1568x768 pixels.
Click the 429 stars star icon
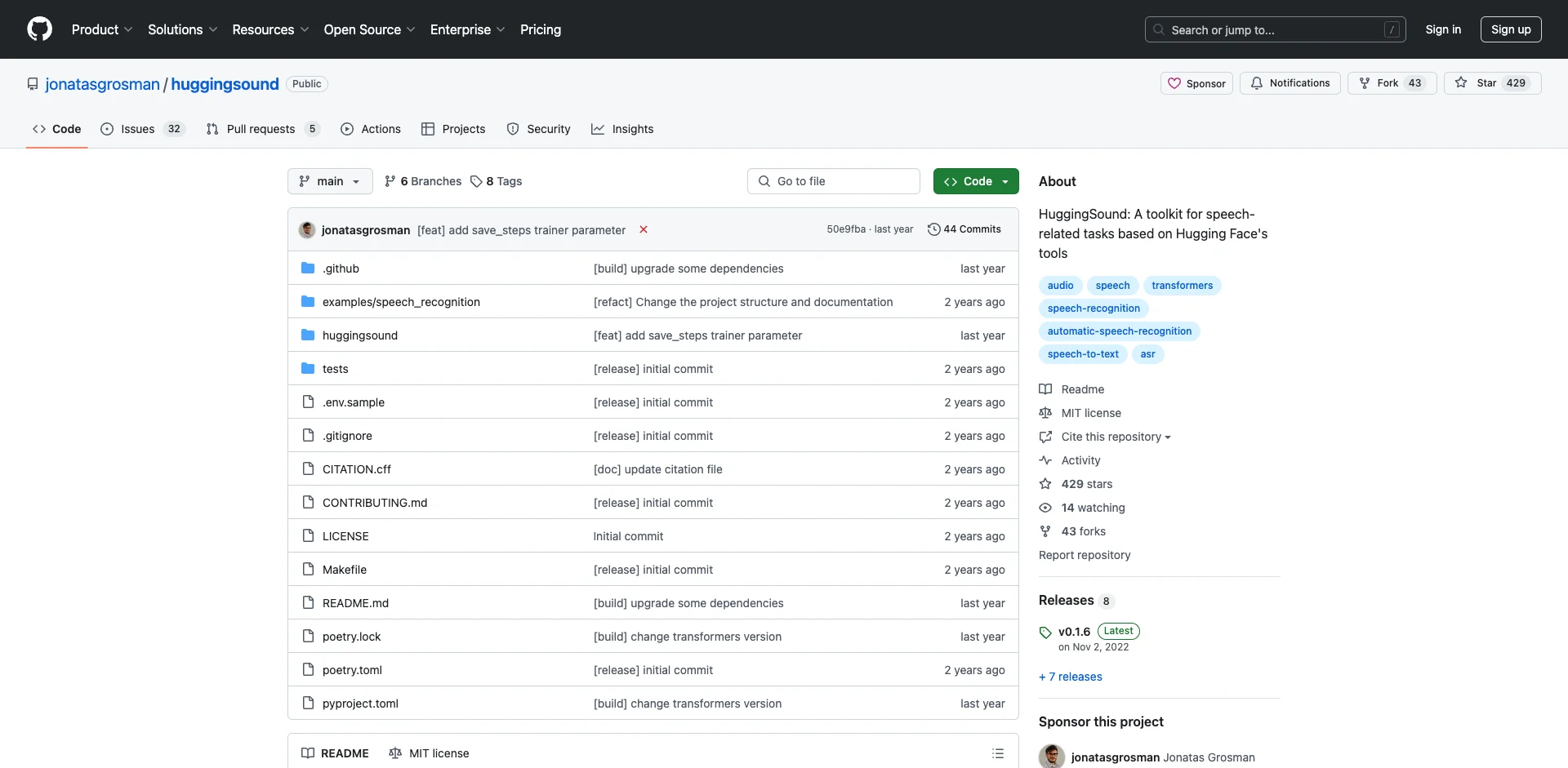(x=1045, y=484)
